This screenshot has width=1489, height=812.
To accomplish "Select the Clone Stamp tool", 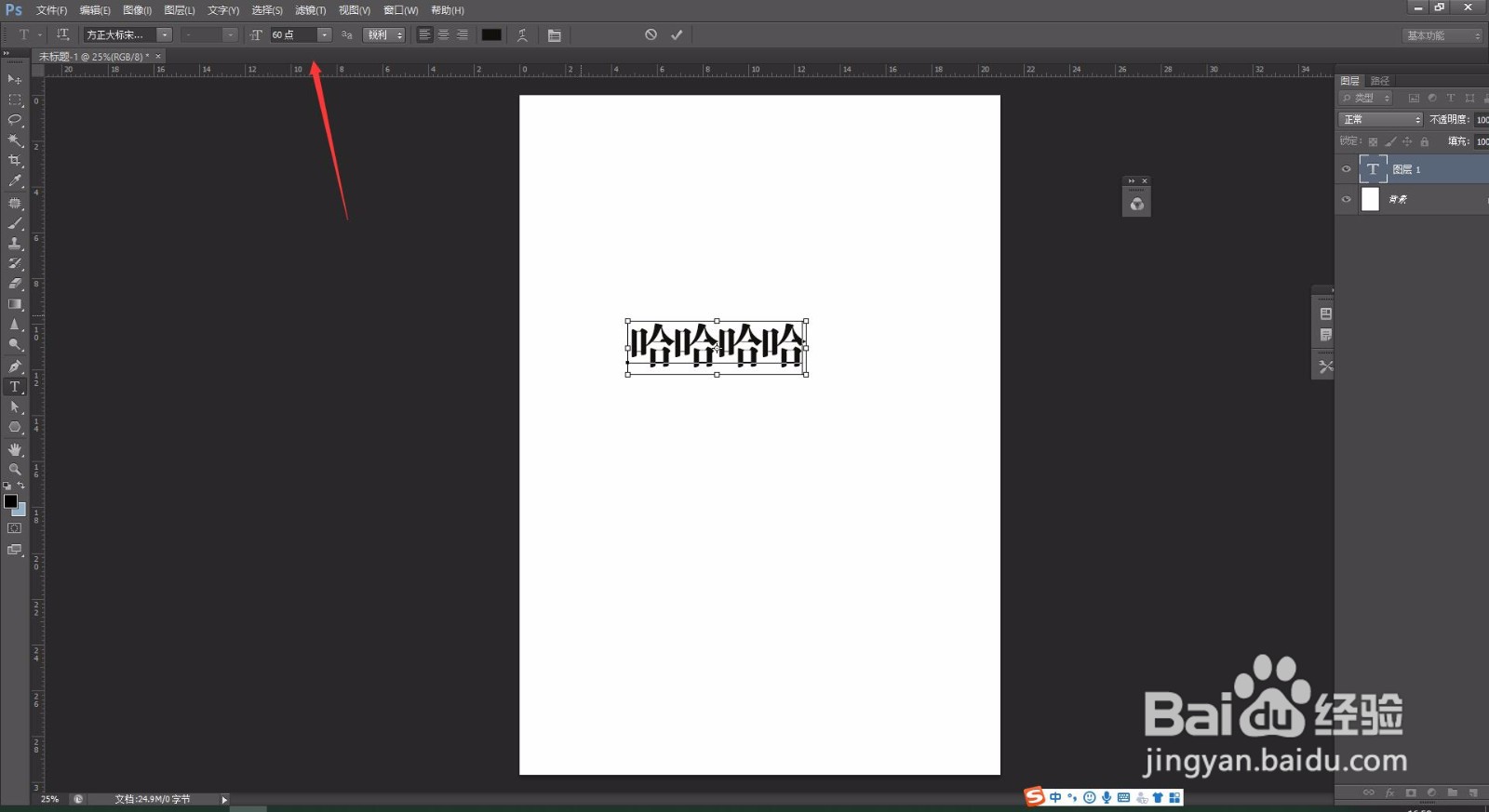I will 15,244.
